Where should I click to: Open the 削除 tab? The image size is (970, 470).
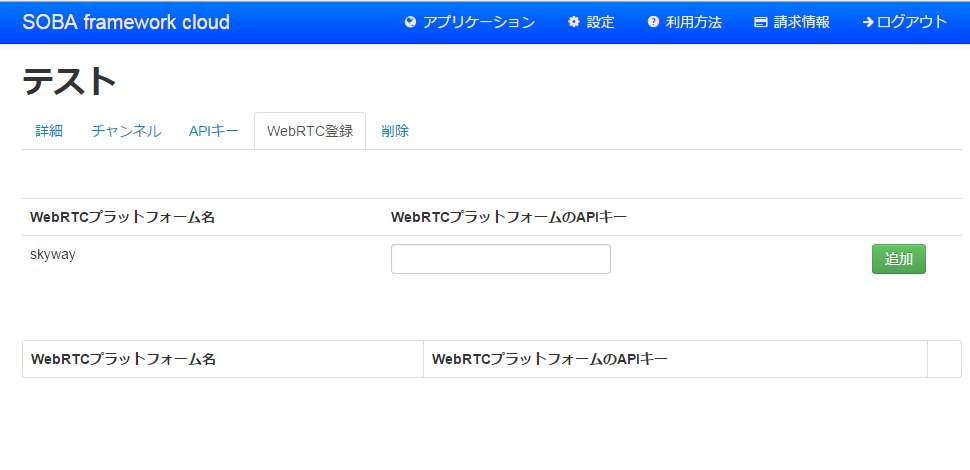point(395,131)
